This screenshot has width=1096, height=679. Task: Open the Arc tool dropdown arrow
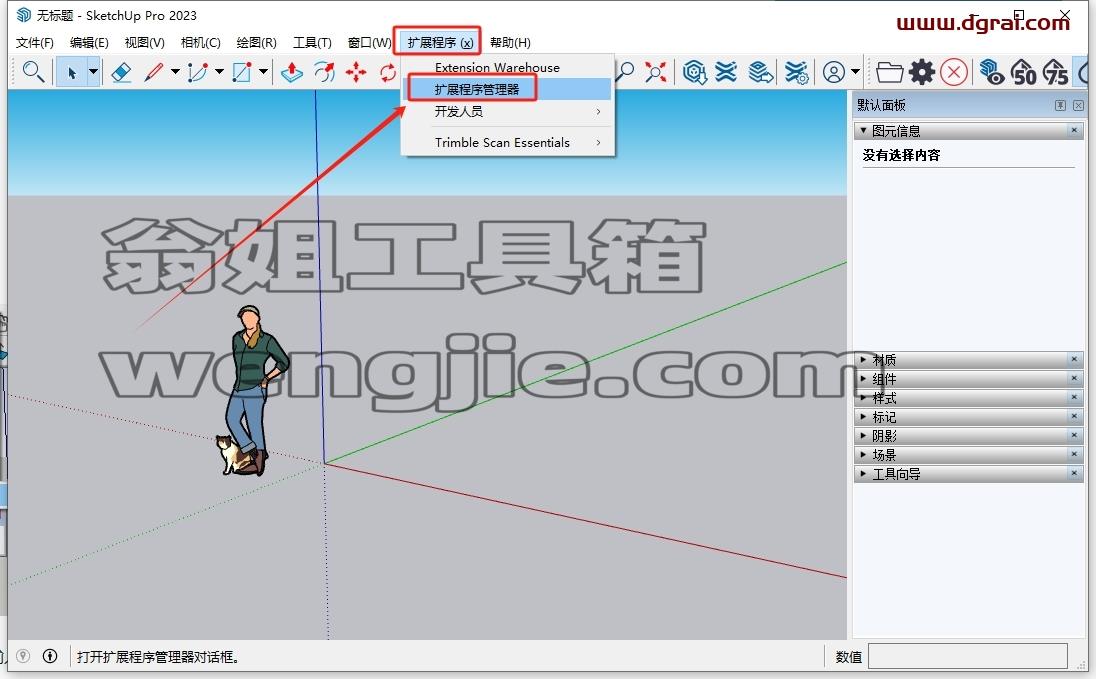[x=219, y=72]
